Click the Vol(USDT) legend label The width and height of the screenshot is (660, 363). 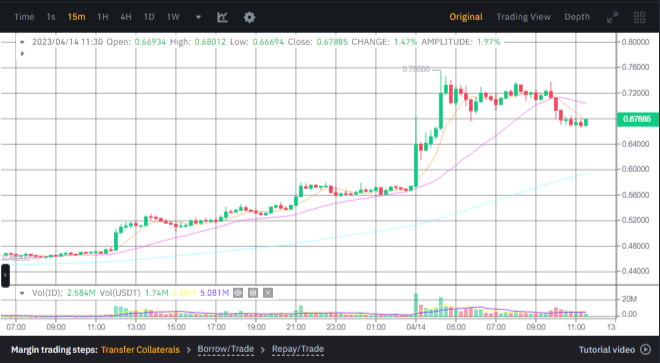pyautogui.click(x=120, y=293)
